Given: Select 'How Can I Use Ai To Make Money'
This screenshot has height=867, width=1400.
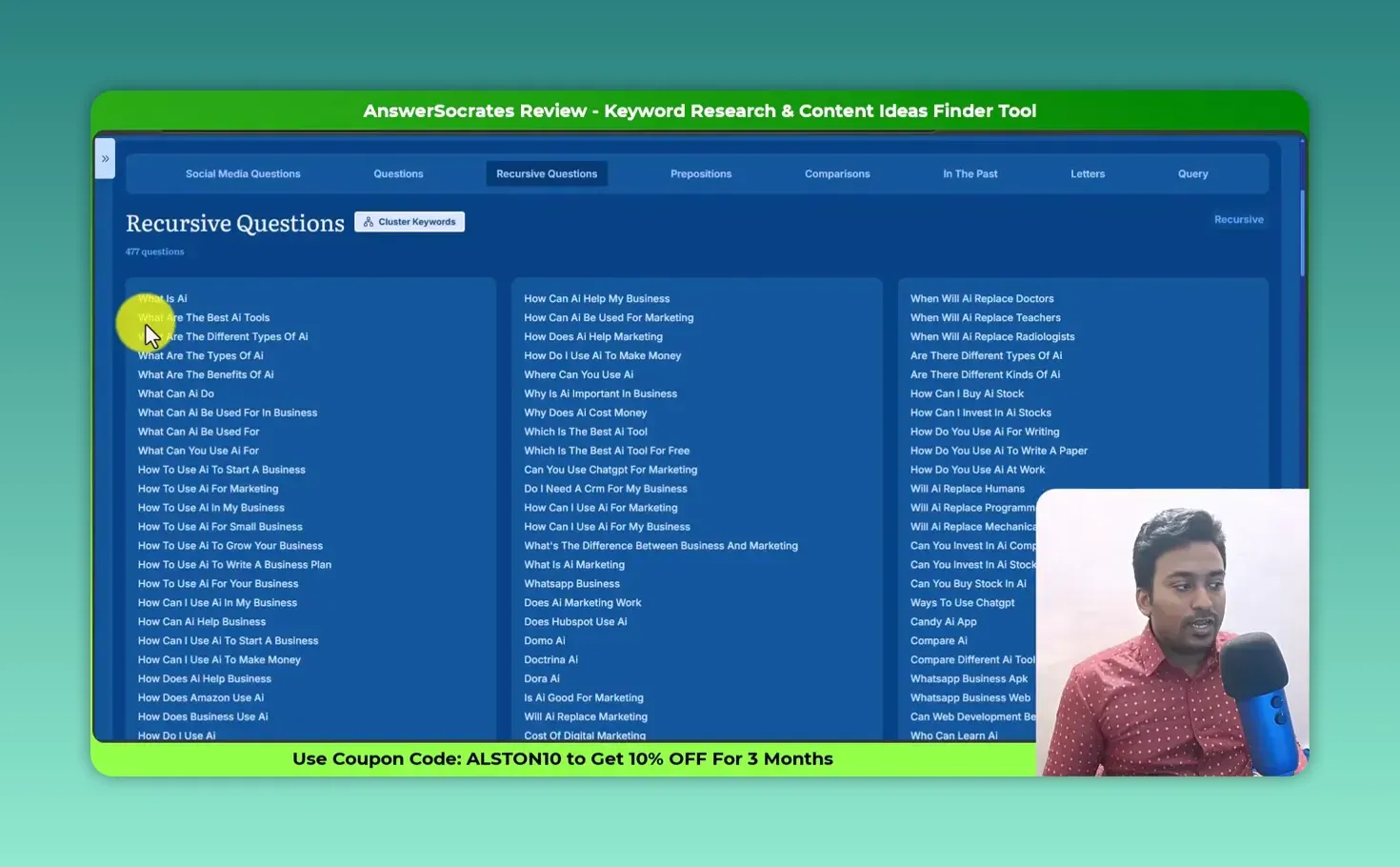Looking at the screenshot, I should [219, 661].
